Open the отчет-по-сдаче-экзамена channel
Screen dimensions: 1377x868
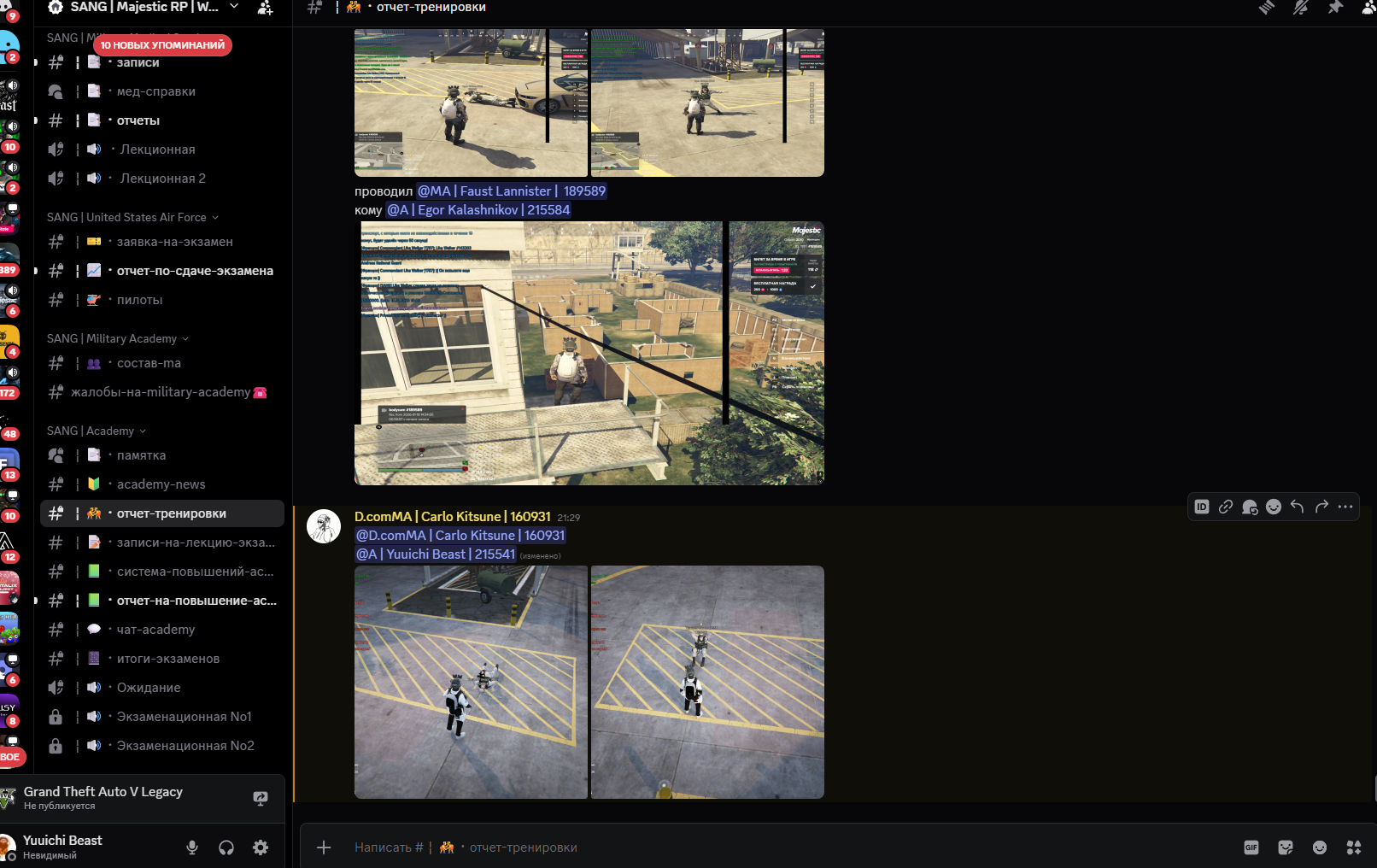tap(162, 271)
